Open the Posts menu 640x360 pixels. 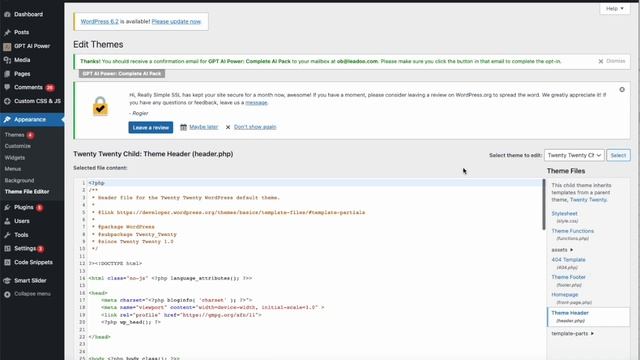pyautogui.click(x=21, y=32)
